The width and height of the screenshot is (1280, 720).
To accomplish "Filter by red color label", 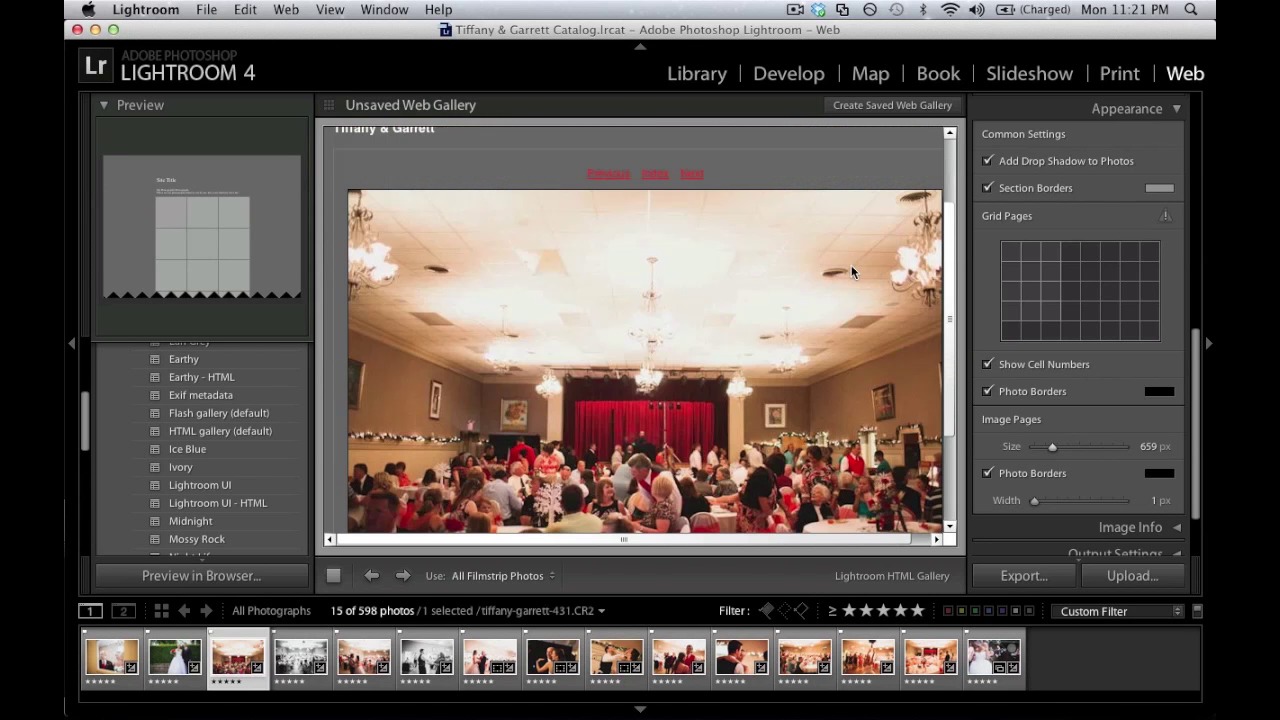I will click(948, 611).
